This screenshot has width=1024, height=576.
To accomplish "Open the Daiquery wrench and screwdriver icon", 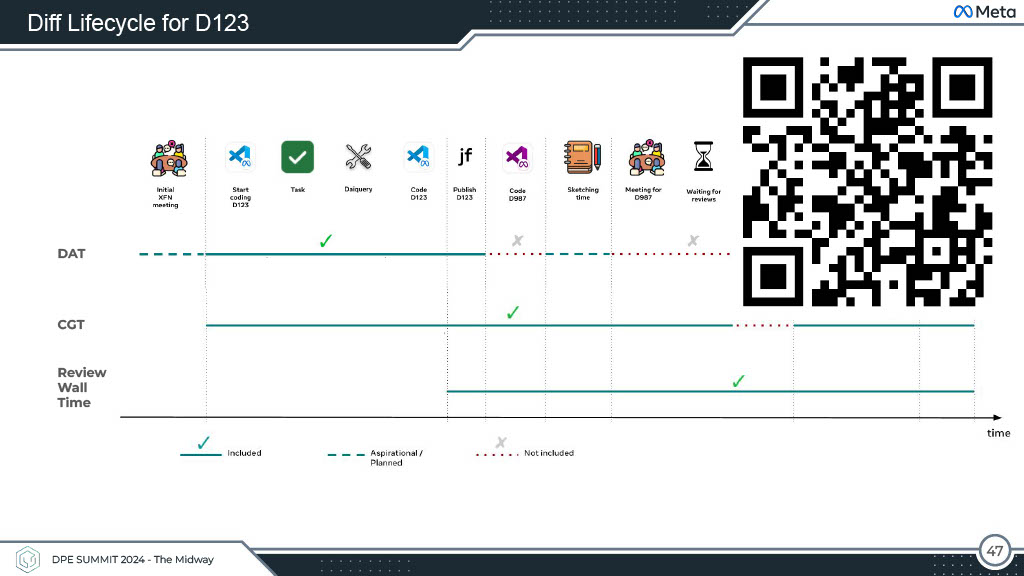I will pyautogui.click(x=358, y=157).
